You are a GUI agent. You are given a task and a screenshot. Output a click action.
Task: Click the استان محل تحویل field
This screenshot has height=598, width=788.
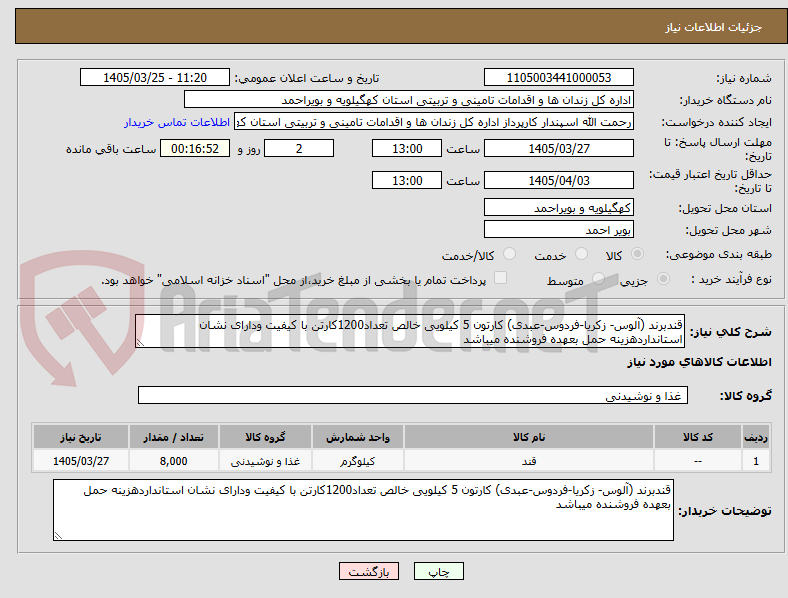[559, 207]
